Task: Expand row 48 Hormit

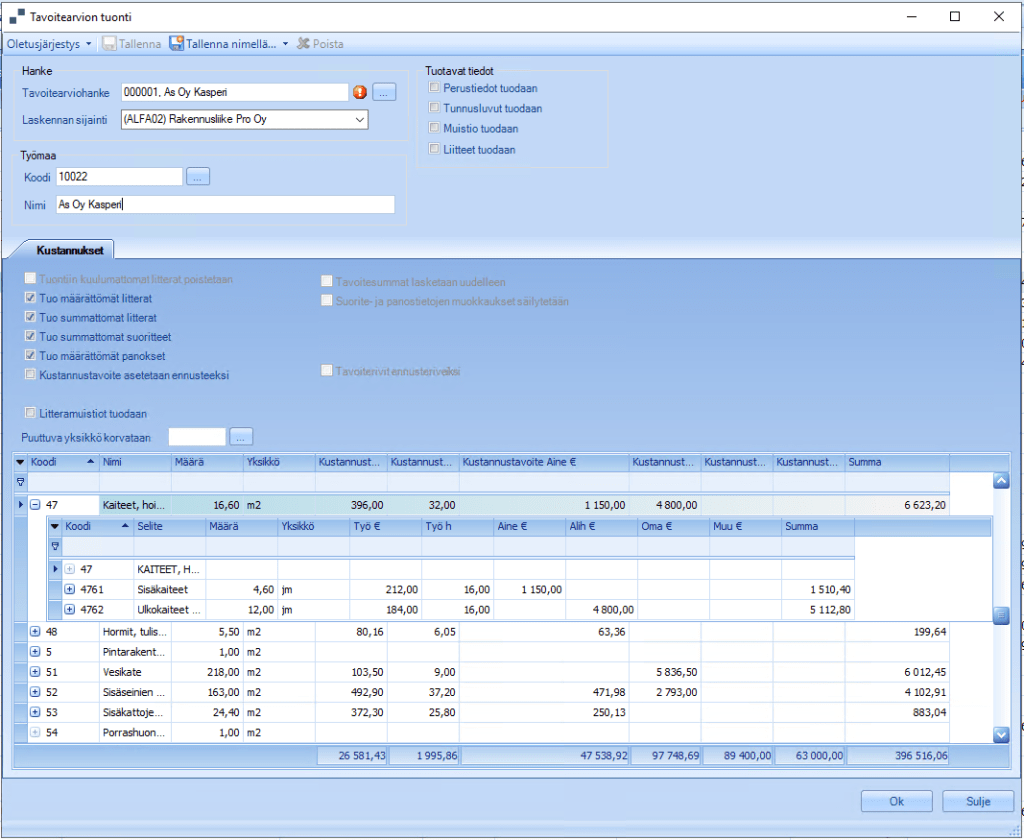Action: coord(35,632)
